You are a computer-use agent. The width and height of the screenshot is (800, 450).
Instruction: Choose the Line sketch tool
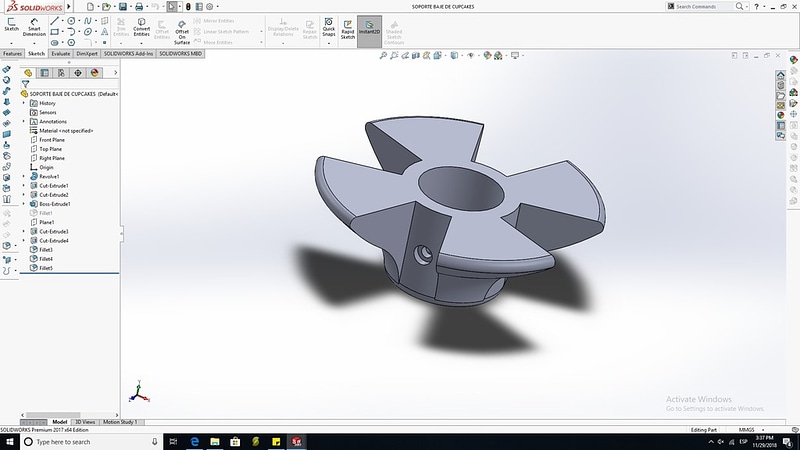(x=54, y=21)
